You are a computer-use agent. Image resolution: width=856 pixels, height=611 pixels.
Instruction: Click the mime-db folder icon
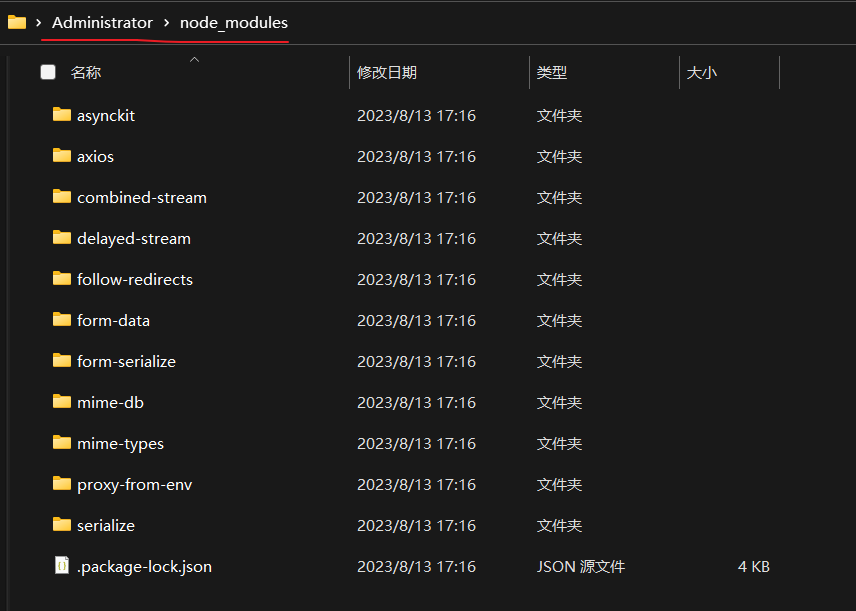coord(62,401)
